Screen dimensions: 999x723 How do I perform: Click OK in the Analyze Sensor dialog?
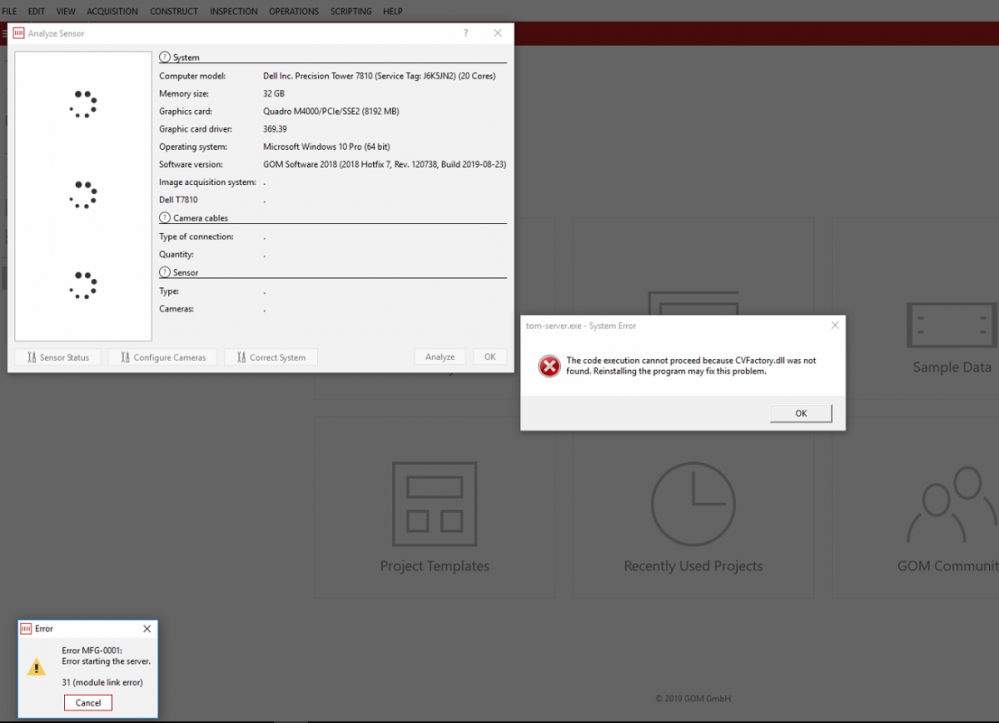[x=490, y=357]
